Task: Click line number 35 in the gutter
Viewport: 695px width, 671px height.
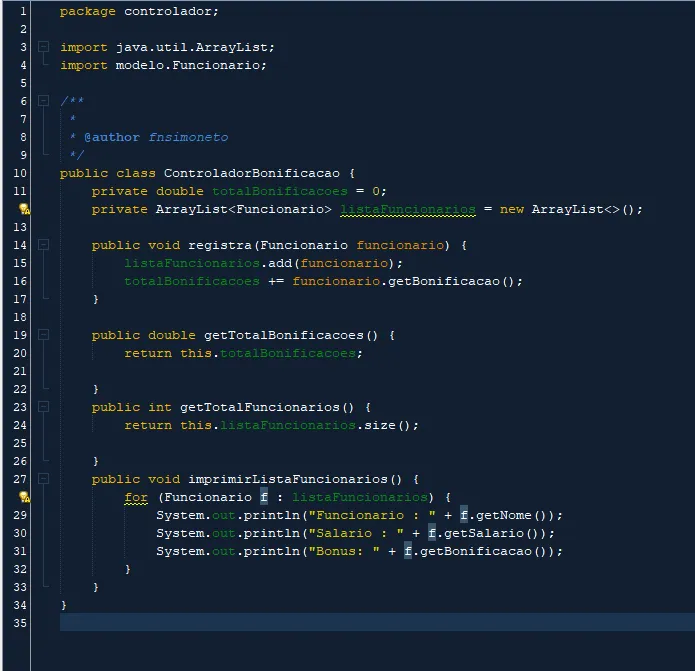Action: [x=22, y=623]
